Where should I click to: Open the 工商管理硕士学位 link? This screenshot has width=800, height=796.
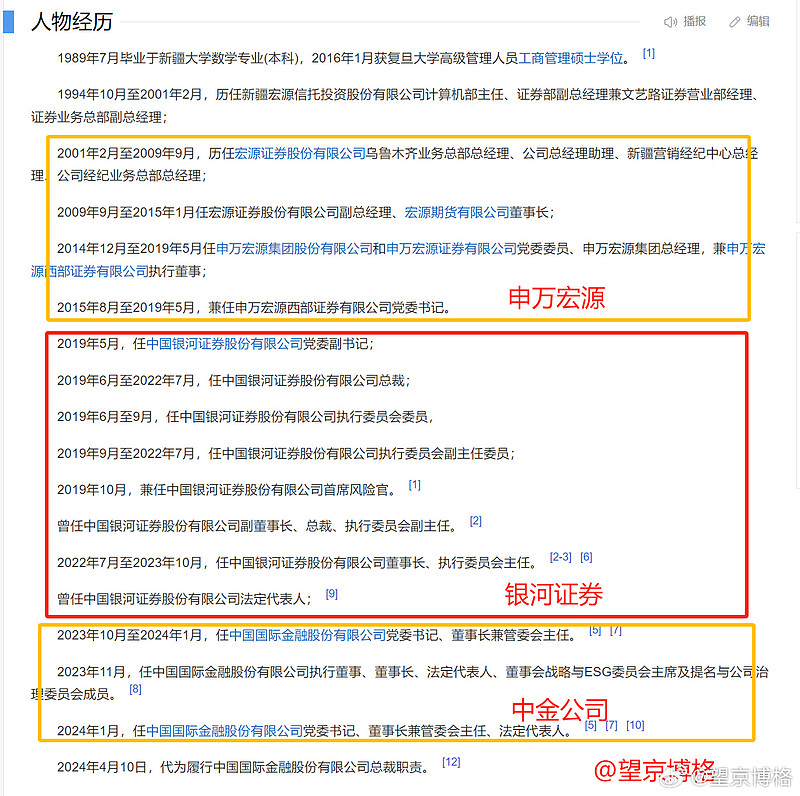tap(571, 58)
